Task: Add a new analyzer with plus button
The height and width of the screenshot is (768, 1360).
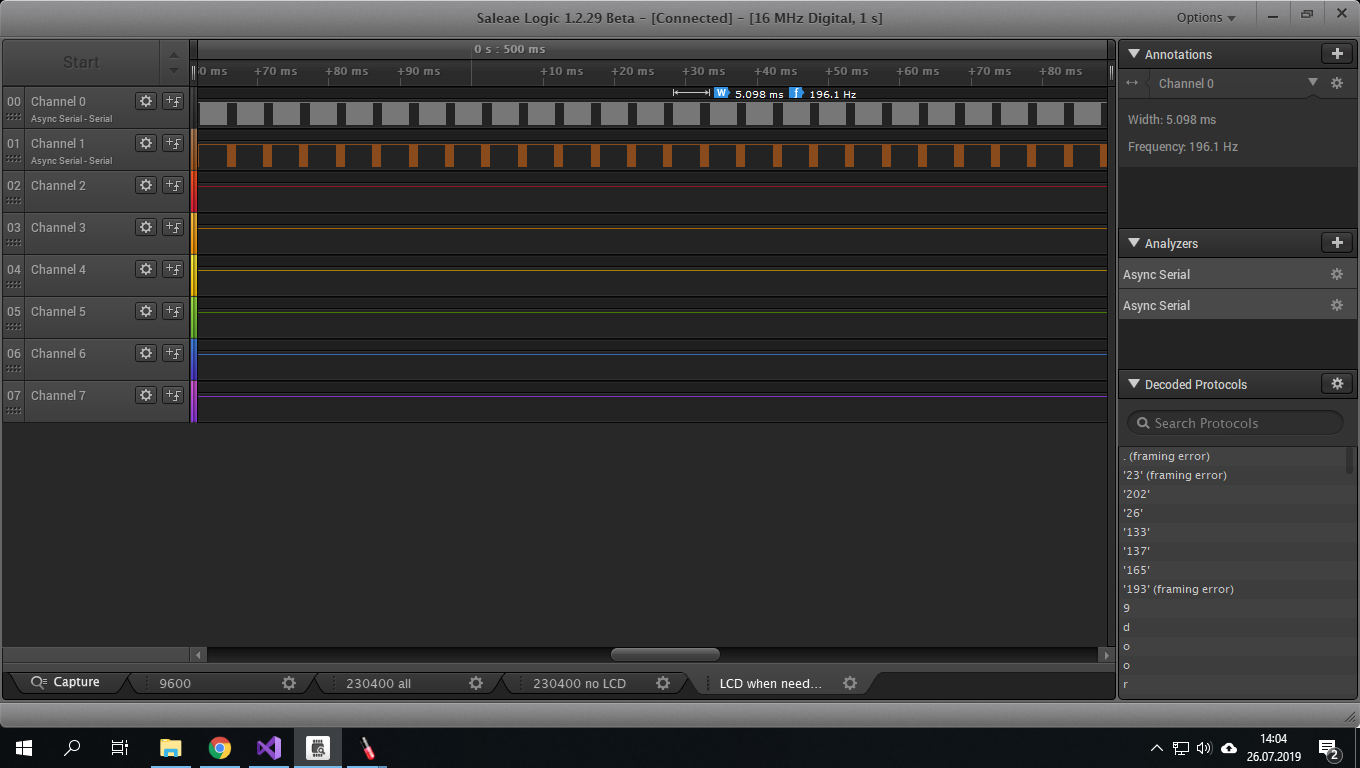Action: pos(1336,243)
